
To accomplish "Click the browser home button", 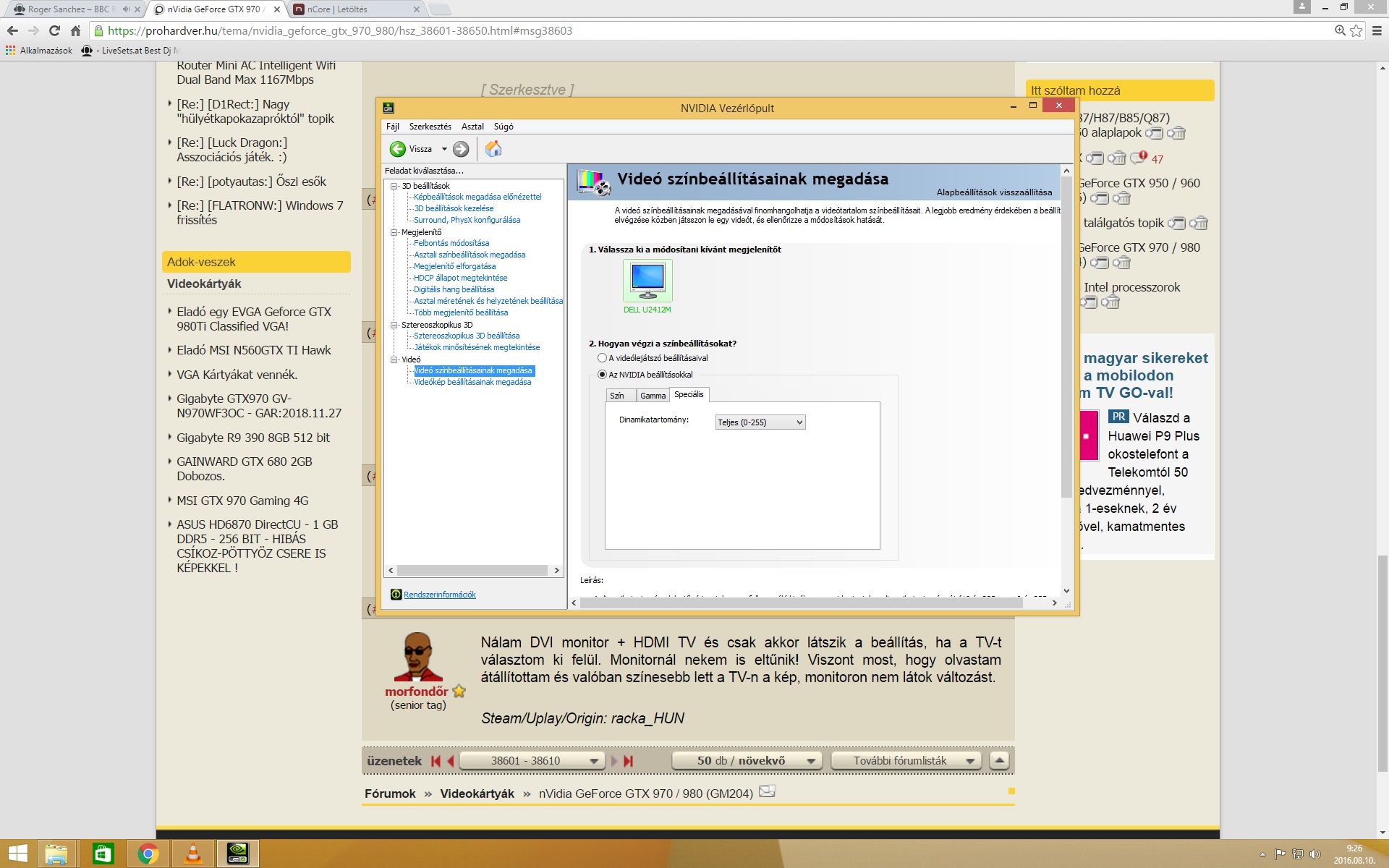I will [x=75, y=30].
